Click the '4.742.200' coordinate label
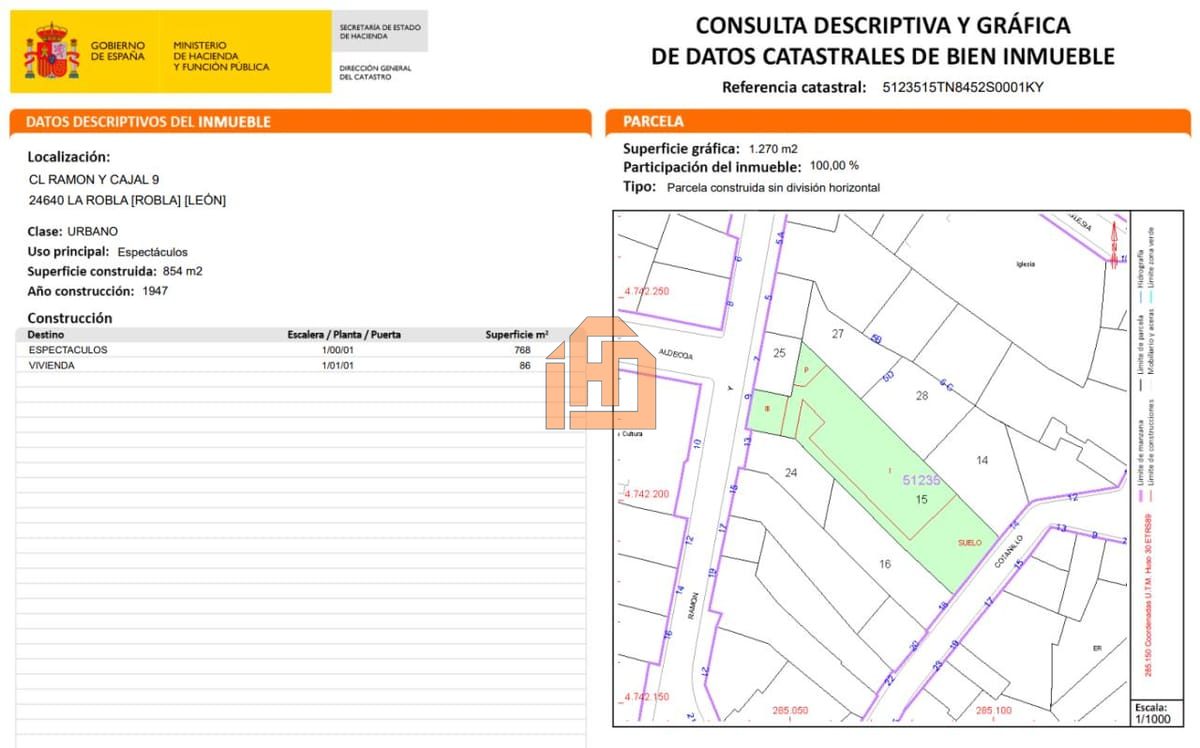The image size is (1200, 748). [x=645, y=494]
